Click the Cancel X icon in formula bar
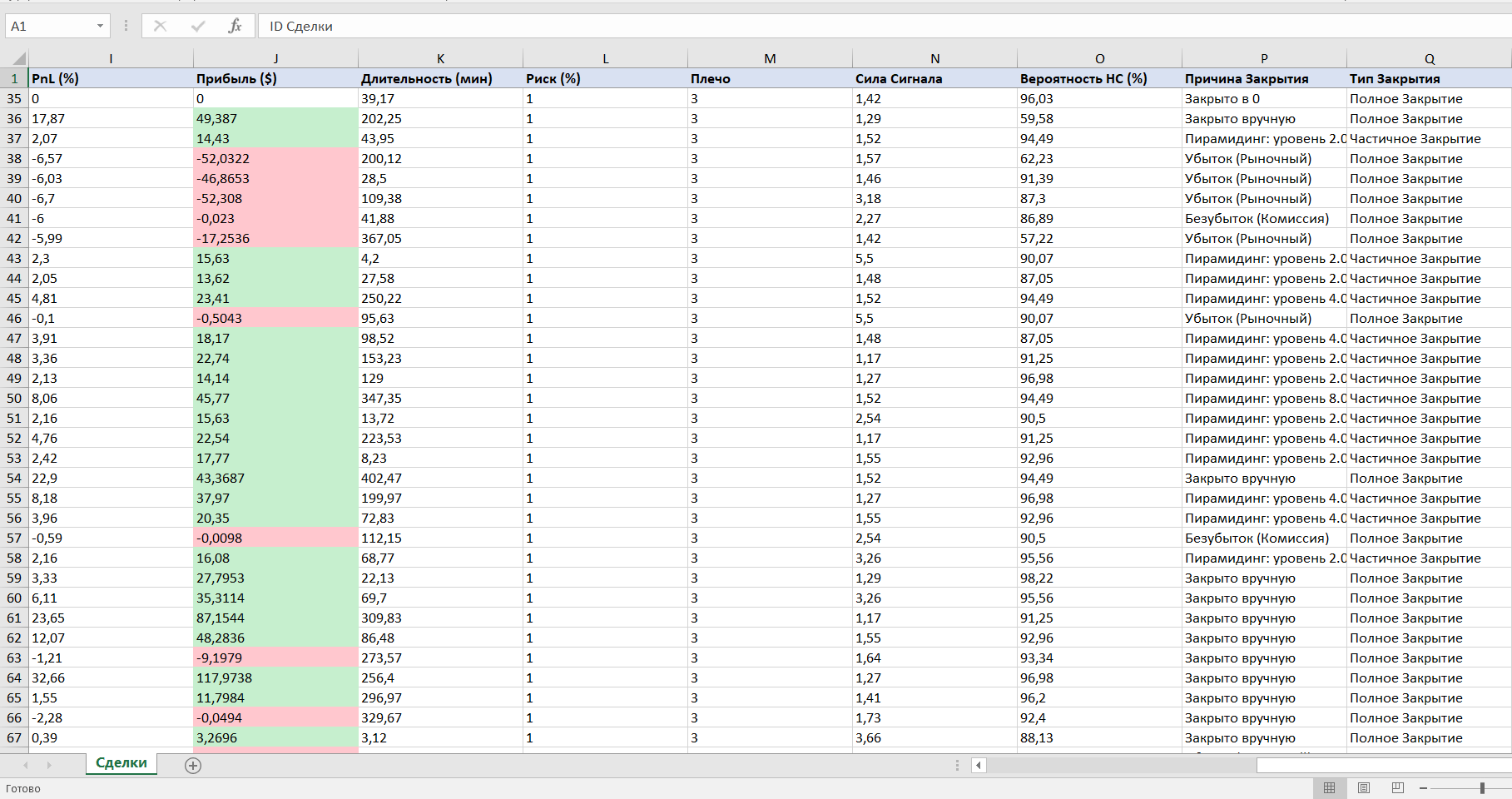This screenshot has height=799, width=1512. coord(161,26)
